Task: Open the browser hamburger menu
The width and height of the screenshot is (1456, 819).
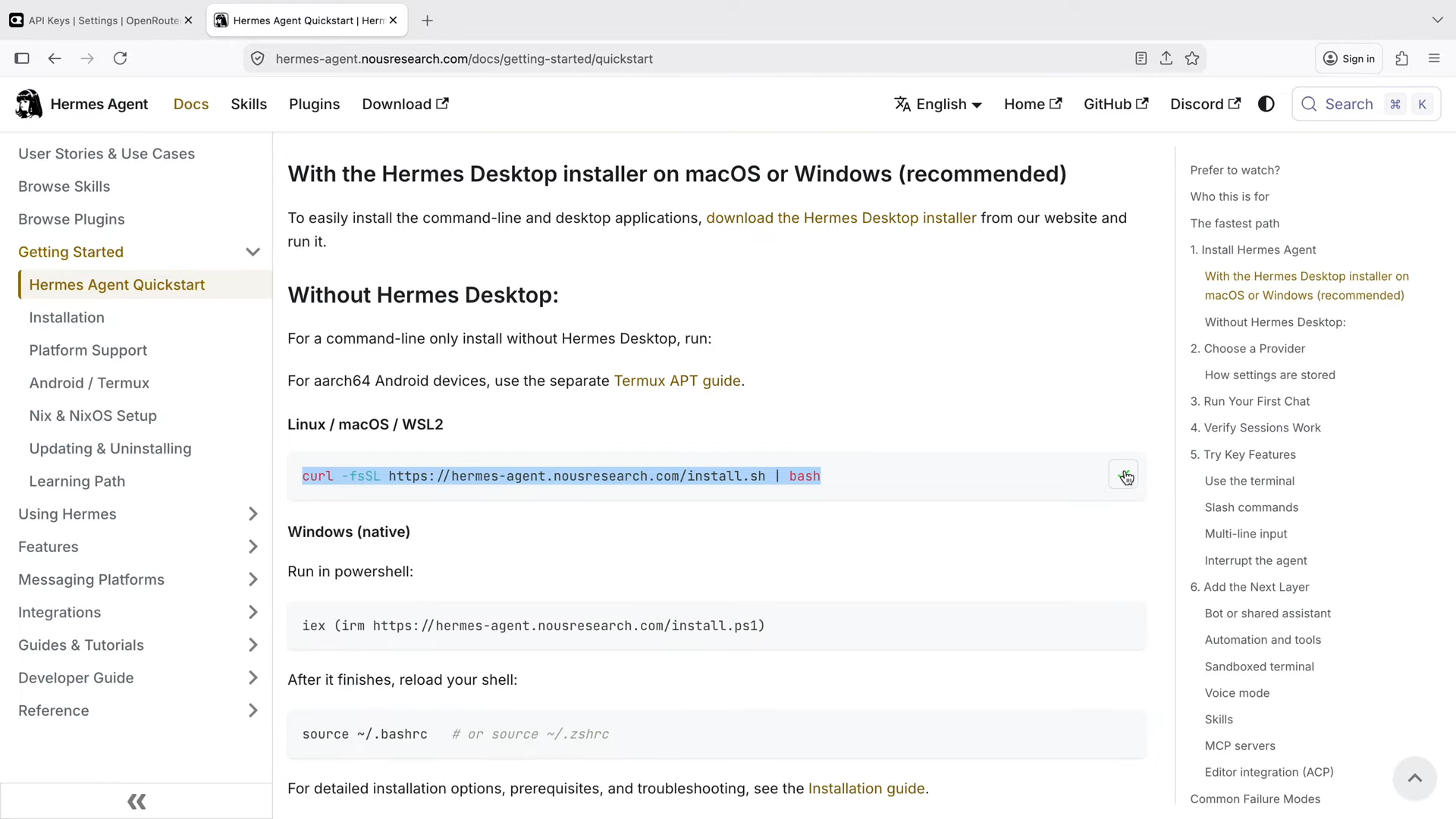Action: pos(1434,58)
